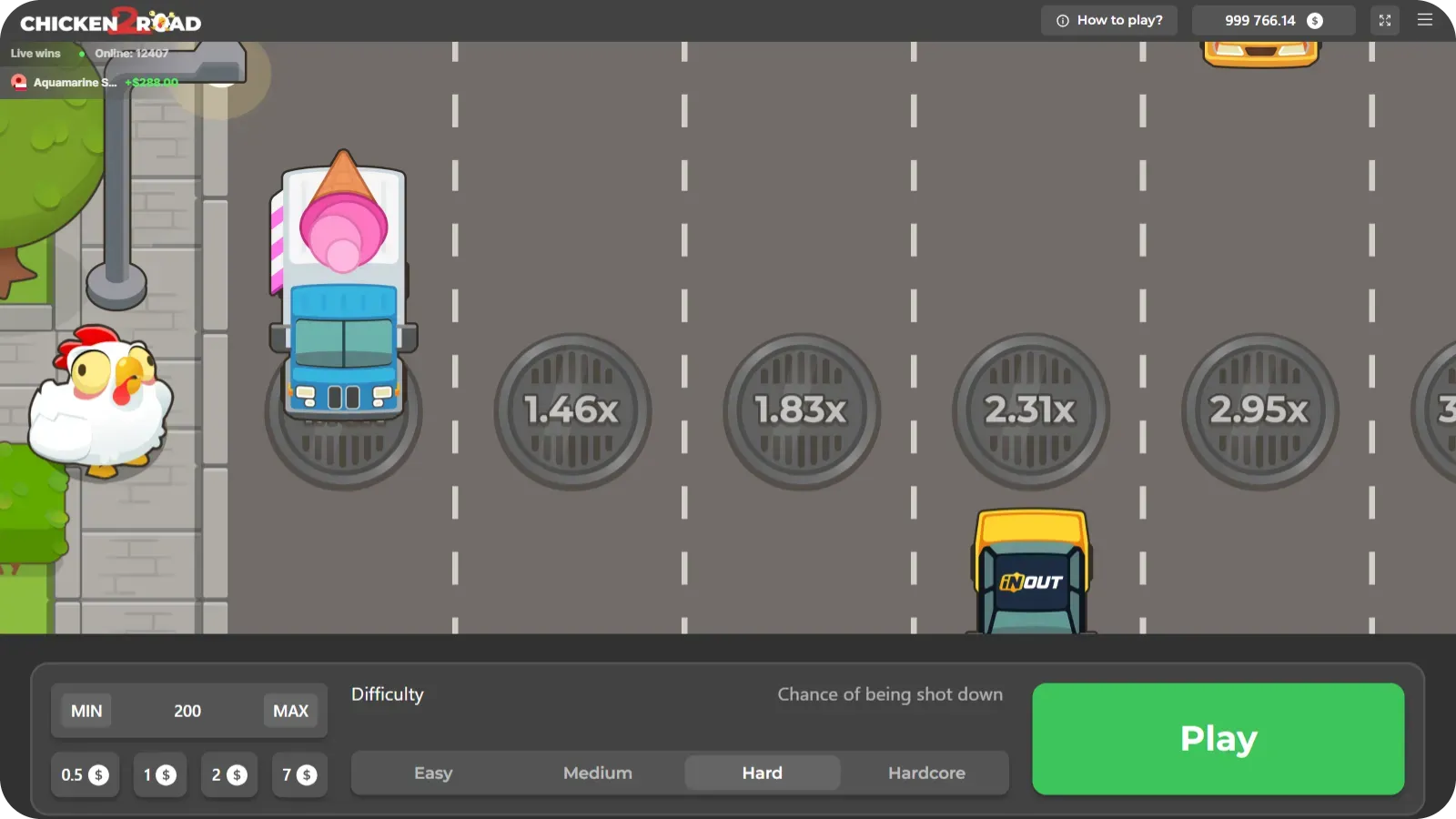Click the info icon in How to play
Image resolution: width=1456 pixels, height=819 pixels.
1062,20
